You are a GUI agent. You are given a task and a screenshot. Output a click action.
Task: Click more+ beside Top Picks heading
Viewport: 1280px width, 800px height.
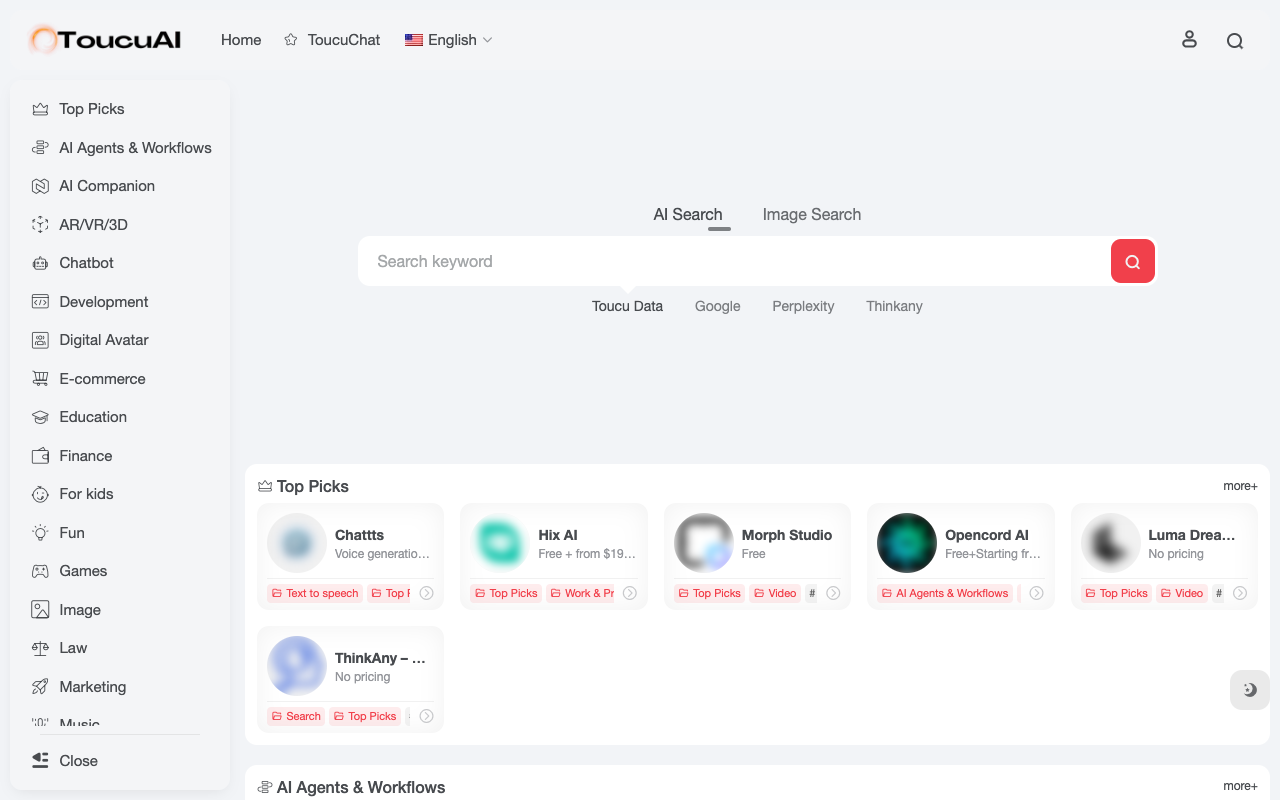coord(1240,486)
